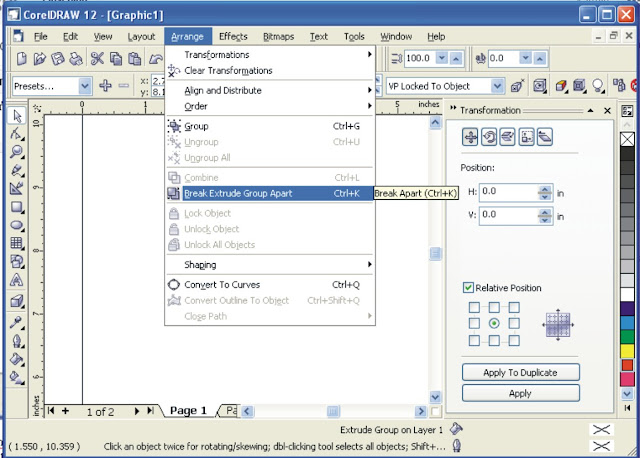Open VP Locked To Object dropdown

(497, 86)
